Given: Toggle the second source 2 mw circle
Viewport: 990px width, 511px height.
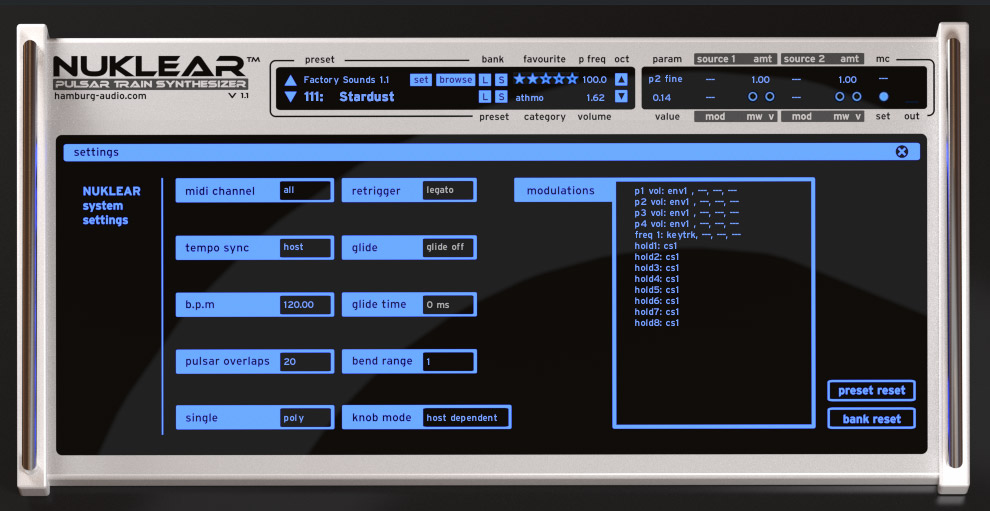Looking at the screenshot, I should pos(856,97).
